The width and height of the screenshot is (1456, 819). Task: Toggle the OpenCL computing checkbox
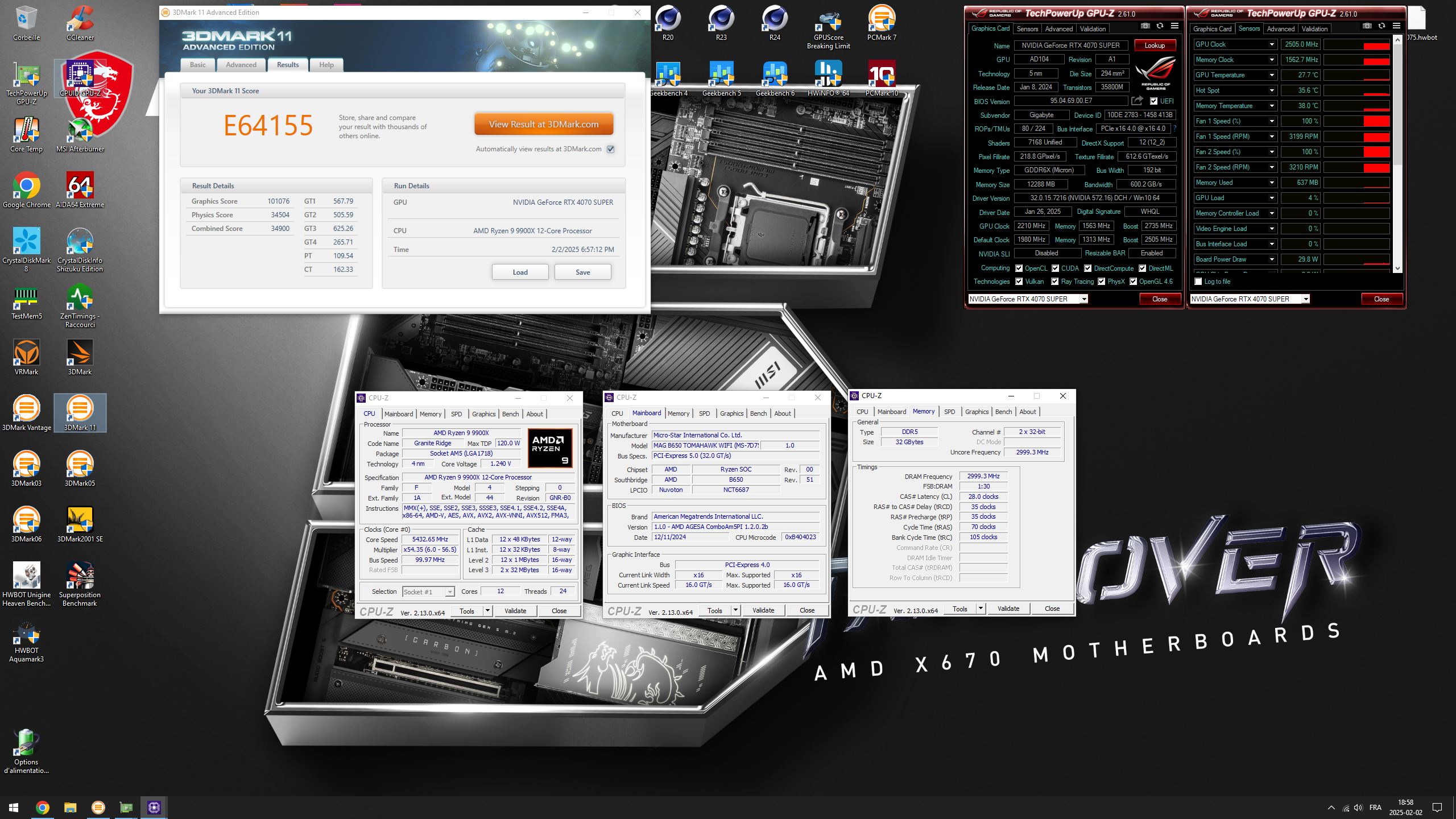pos(1019,268)
